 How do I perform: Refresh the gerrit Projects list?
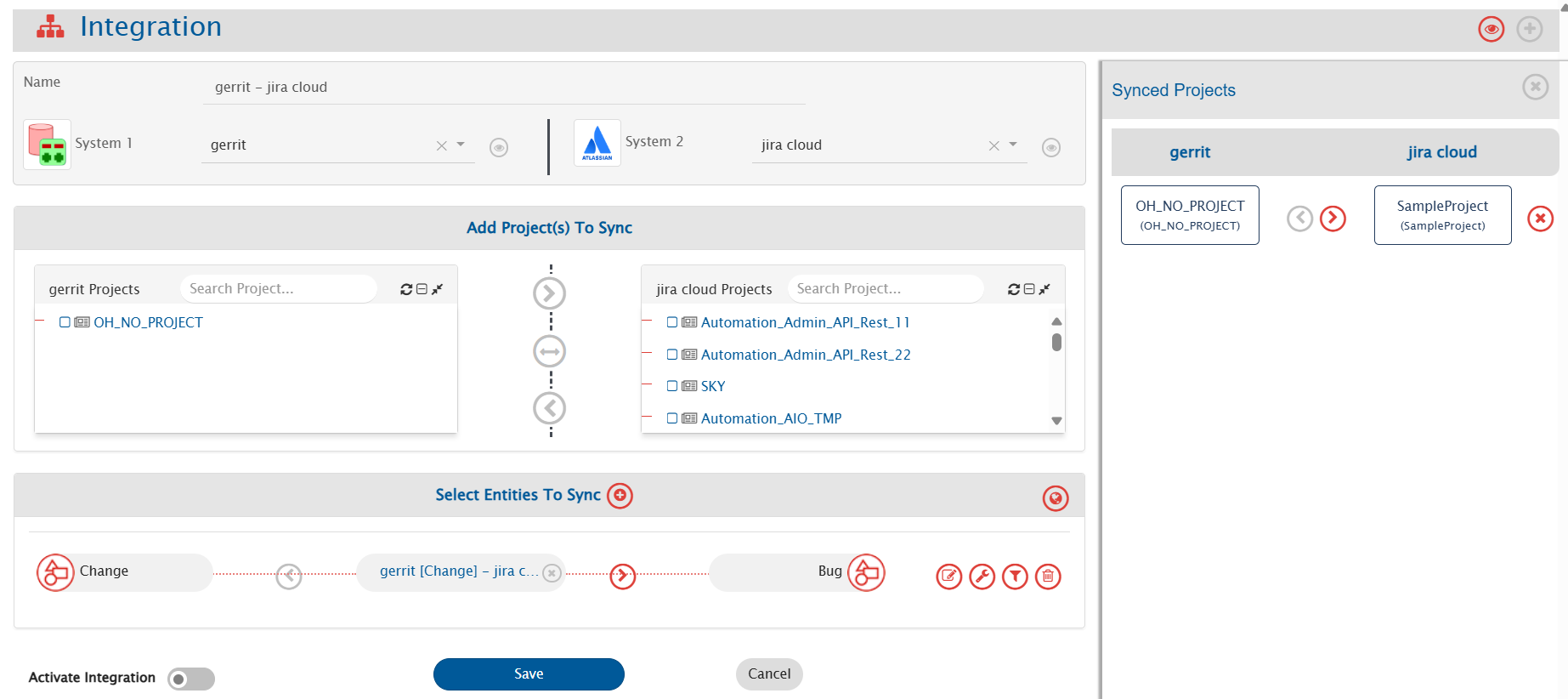[406, 289]
